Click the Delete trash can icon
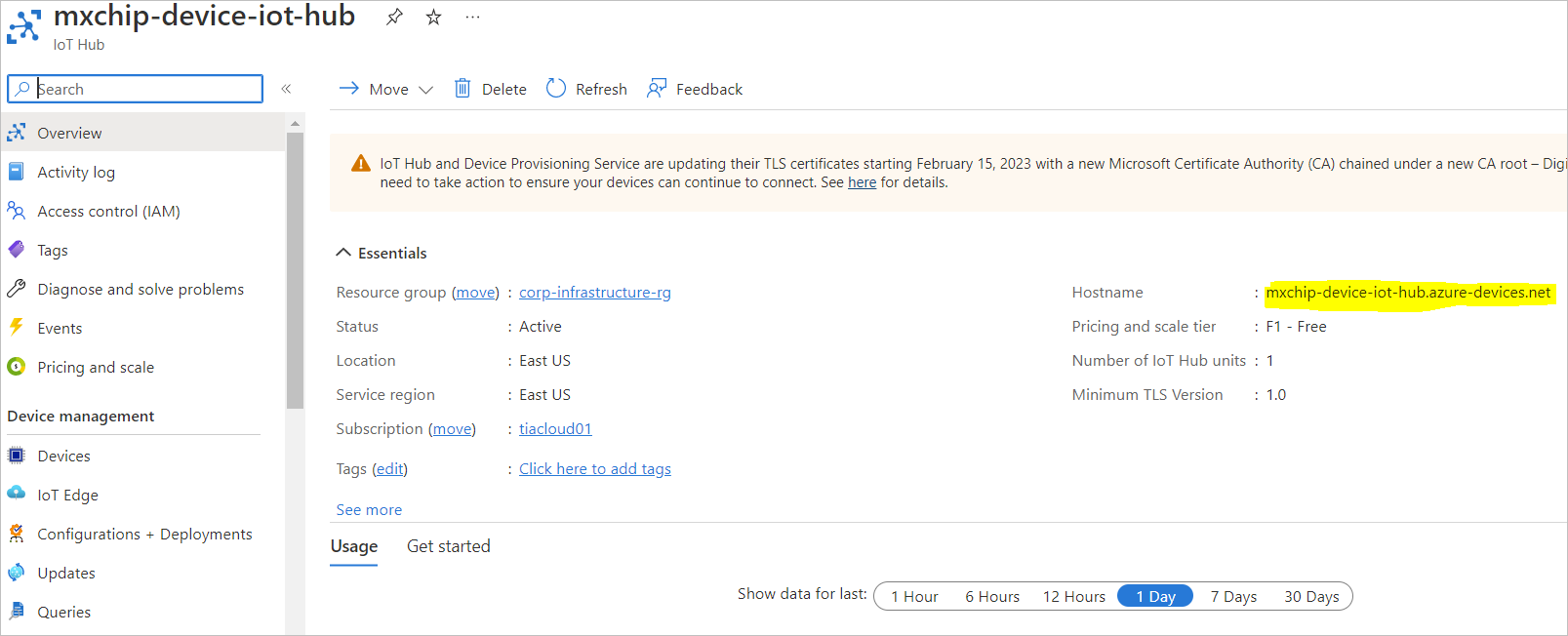Screen dimensions: 1568x636 462,89
